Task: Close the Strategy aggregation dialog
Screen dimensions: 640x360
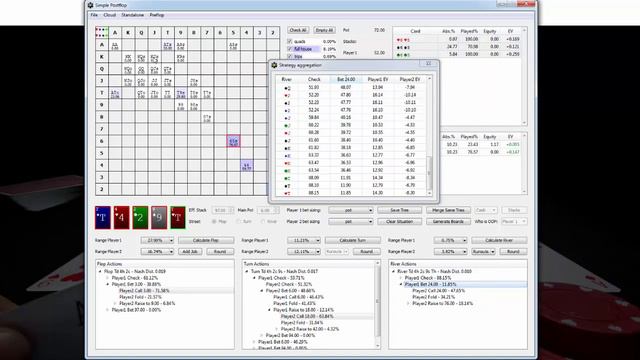Action: click(x=429, y=63)
